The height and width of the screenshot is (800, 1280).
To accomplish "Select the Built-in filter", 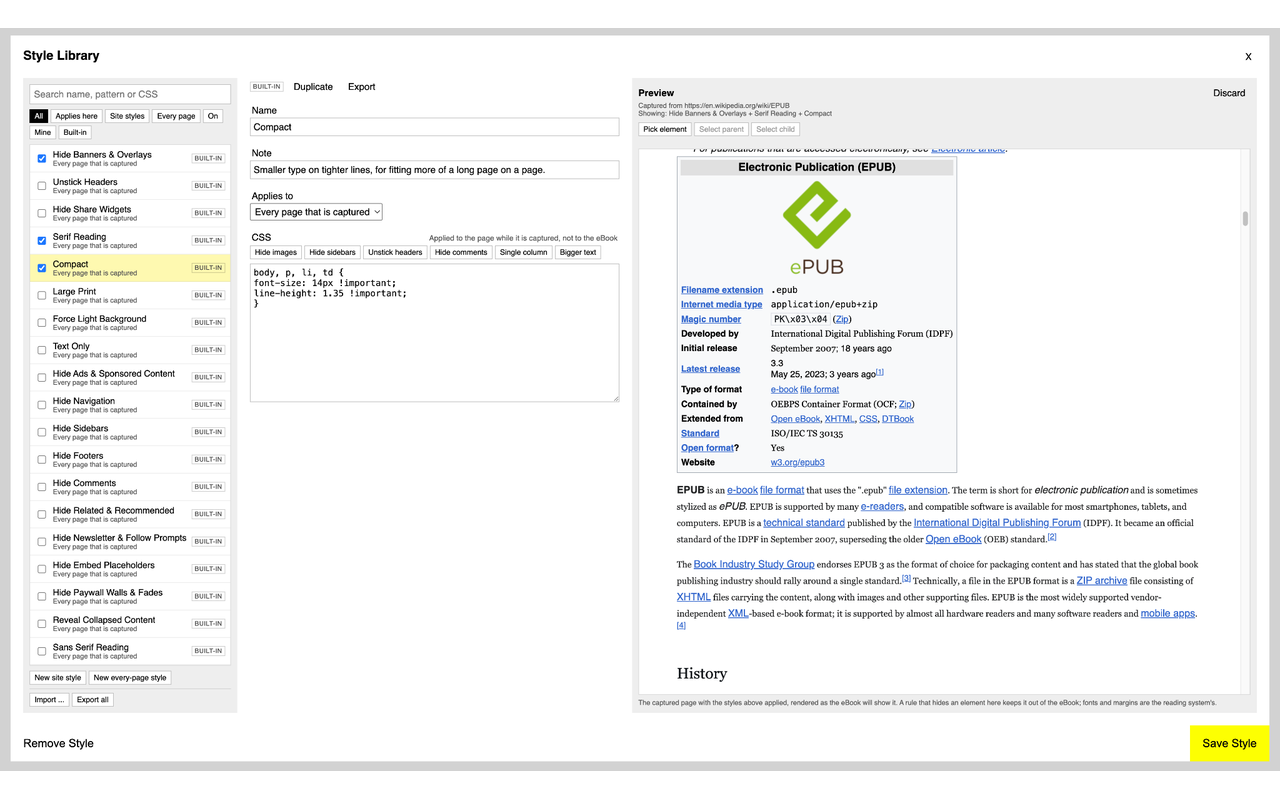I will tap(75, 132).
